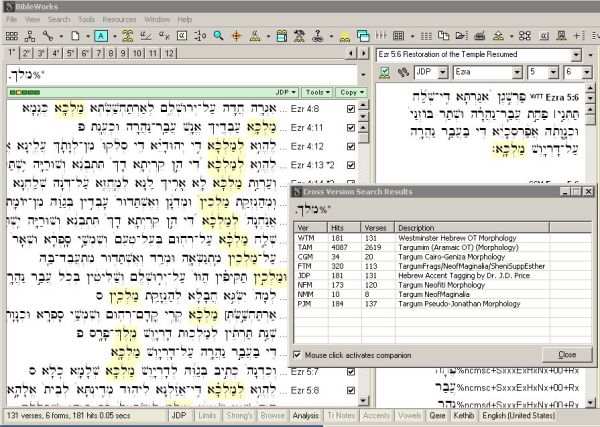The width and height of the screenshot is (600, 427).
Task: Click the alpha-x toolbar icon
Action: pos(164,36)
